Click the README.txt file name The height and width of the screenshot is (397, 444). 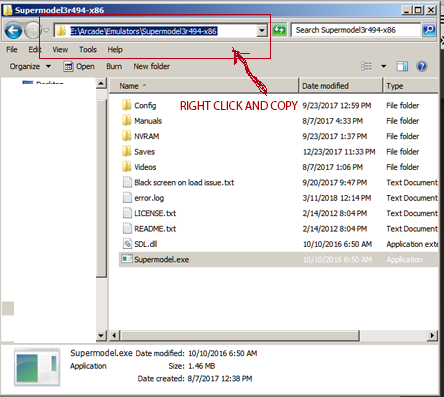(x=155, y=229)
